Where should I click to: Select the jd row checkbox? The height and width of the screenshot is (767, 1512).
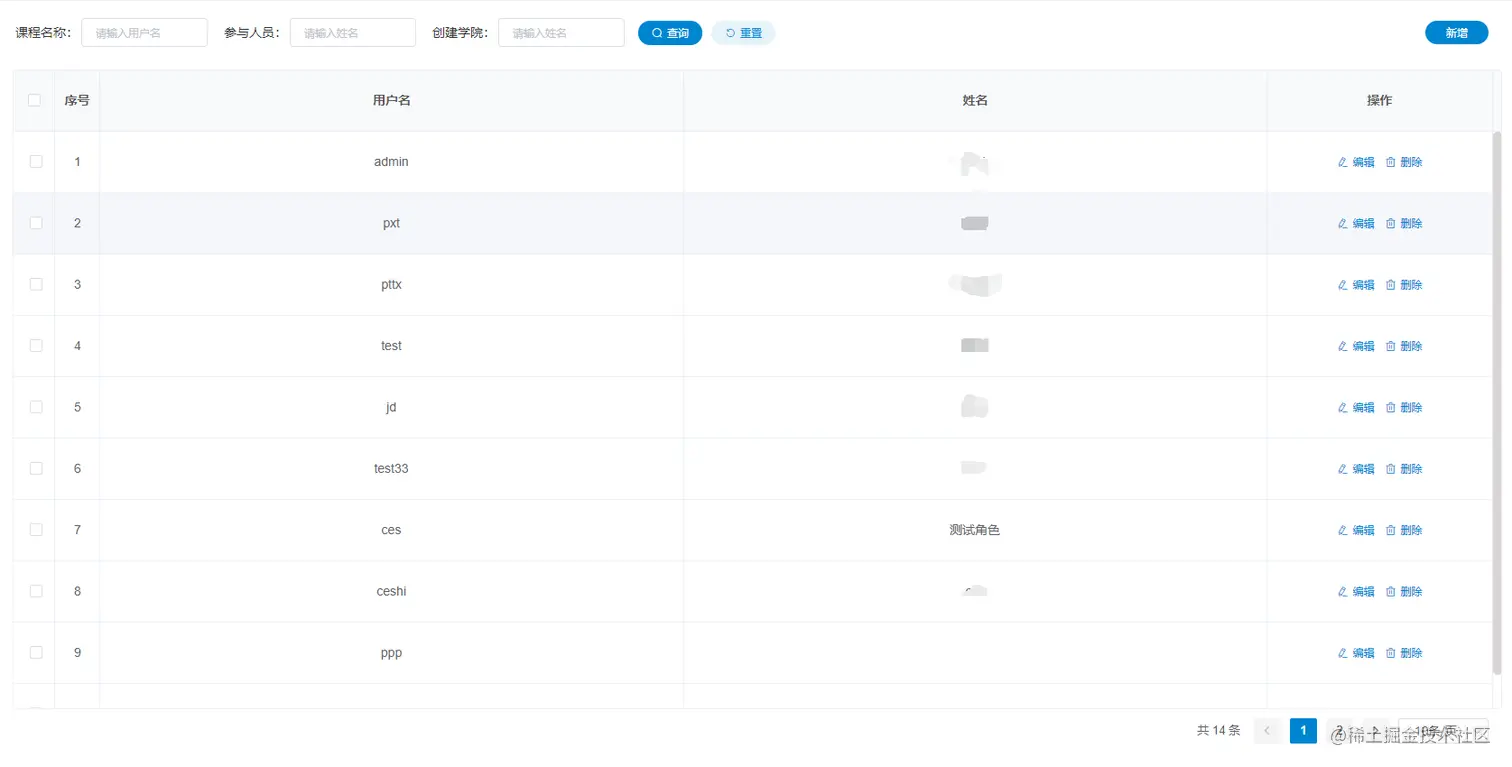(36, 406)
